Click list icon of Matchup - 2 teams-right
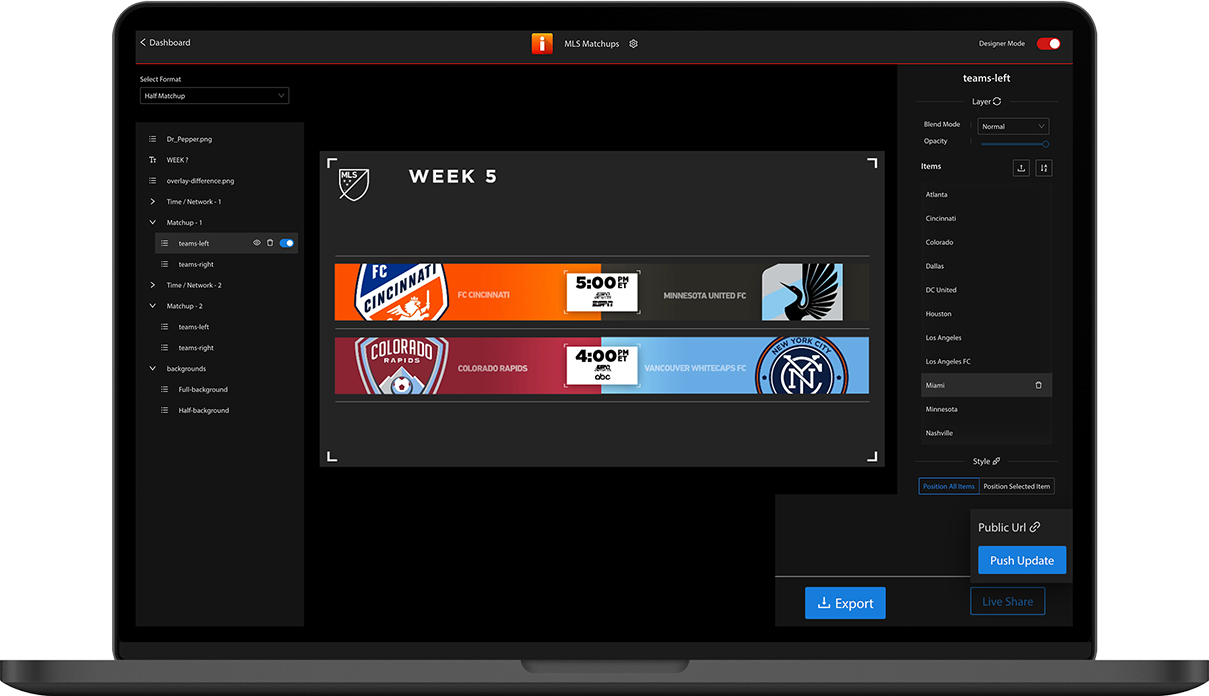Screen dimensions: 1209x696 165,348
